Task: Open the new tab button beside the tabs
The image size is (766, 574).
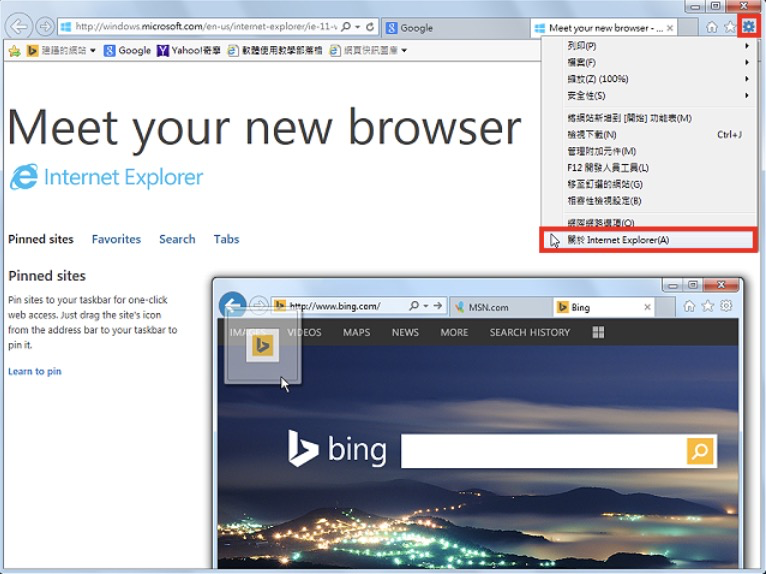Action: click(x=688, y=28)
